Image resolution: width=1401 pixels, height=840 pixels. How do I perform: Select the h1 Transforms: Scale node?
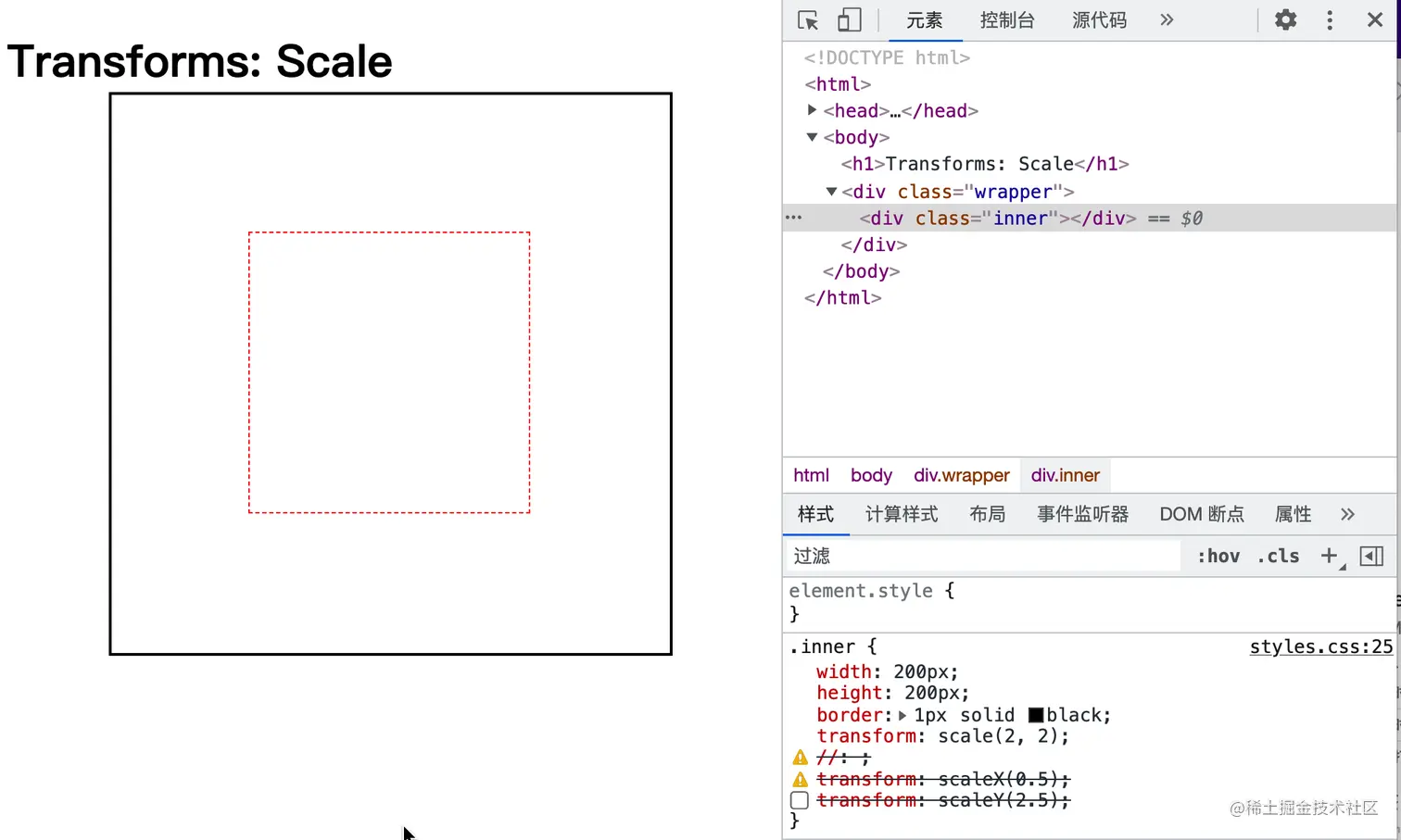[x=985, y=164]
